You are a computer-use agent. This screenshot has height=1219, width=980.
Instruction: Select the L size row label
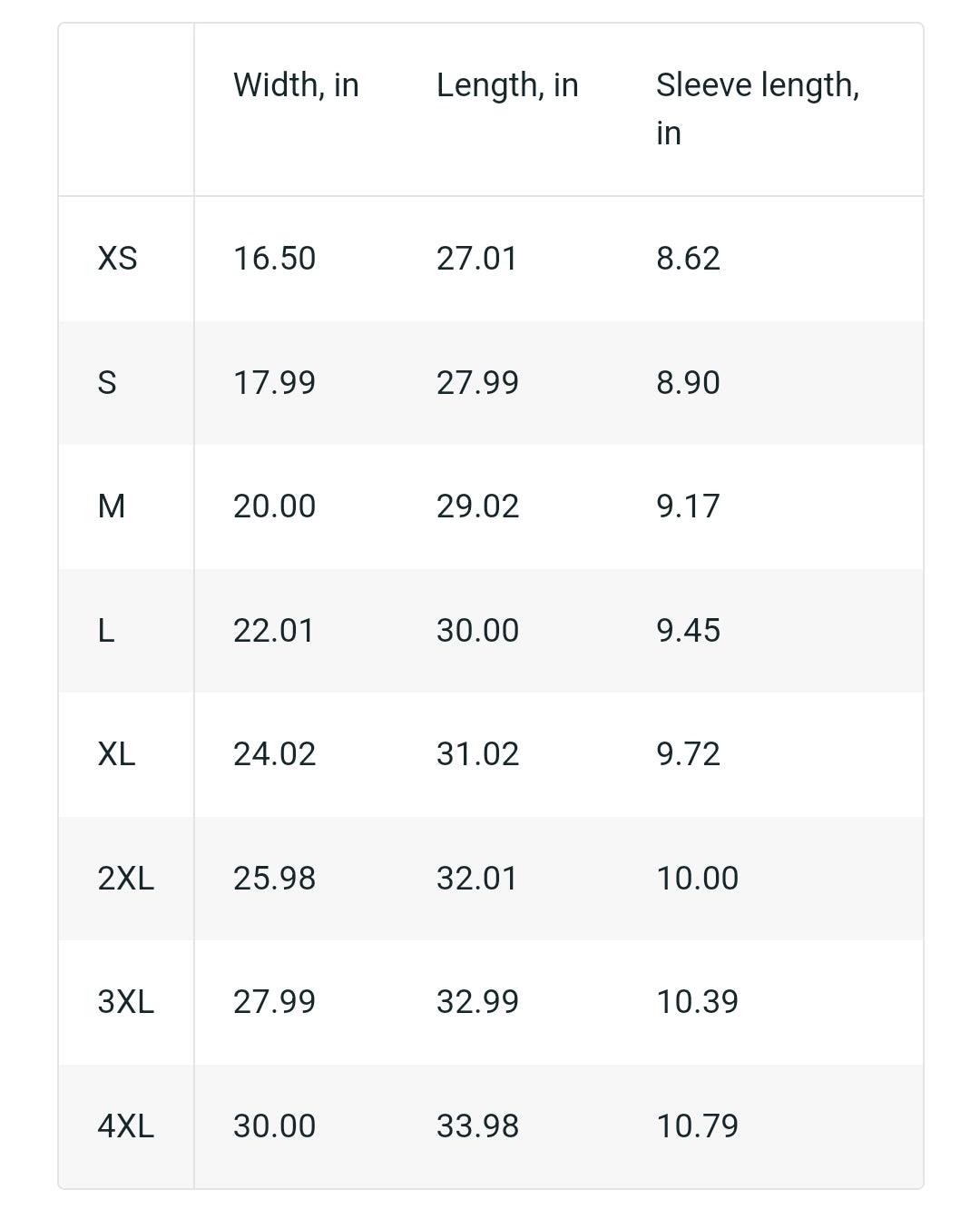click(106, 631)
